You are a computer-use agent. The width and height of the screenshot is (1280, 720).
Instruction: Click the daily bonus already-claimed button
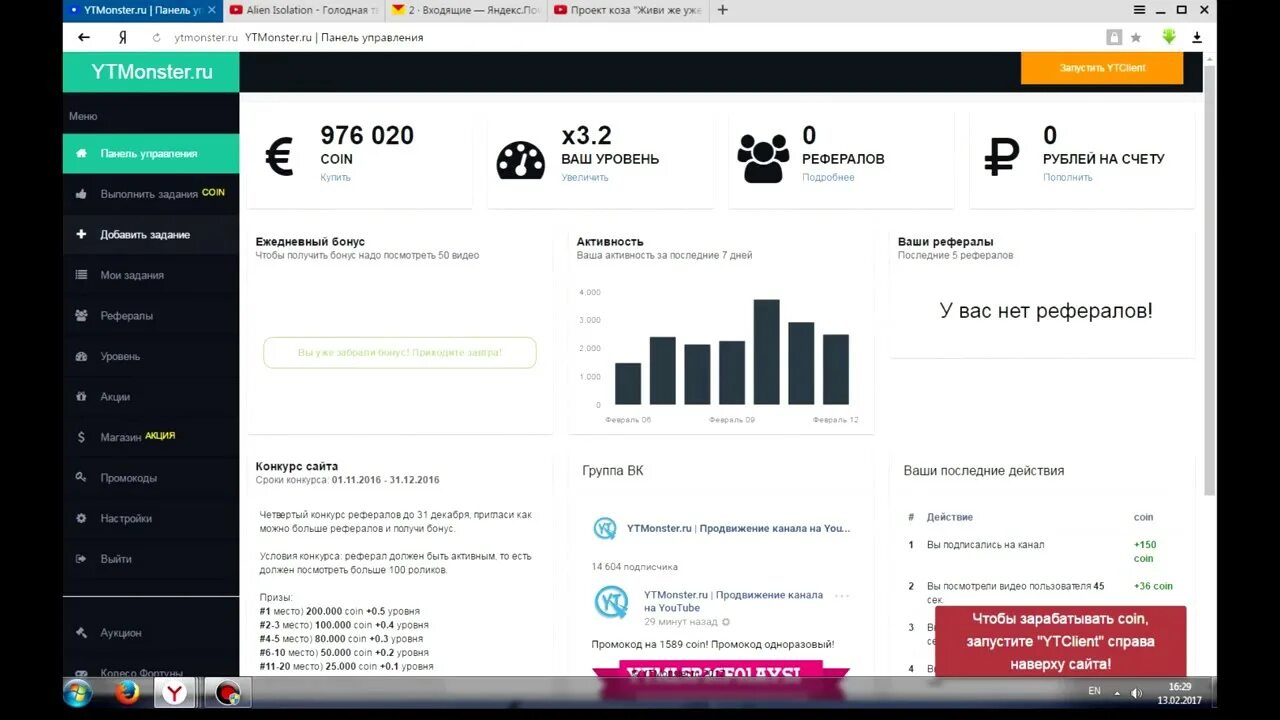click(400, 353)
